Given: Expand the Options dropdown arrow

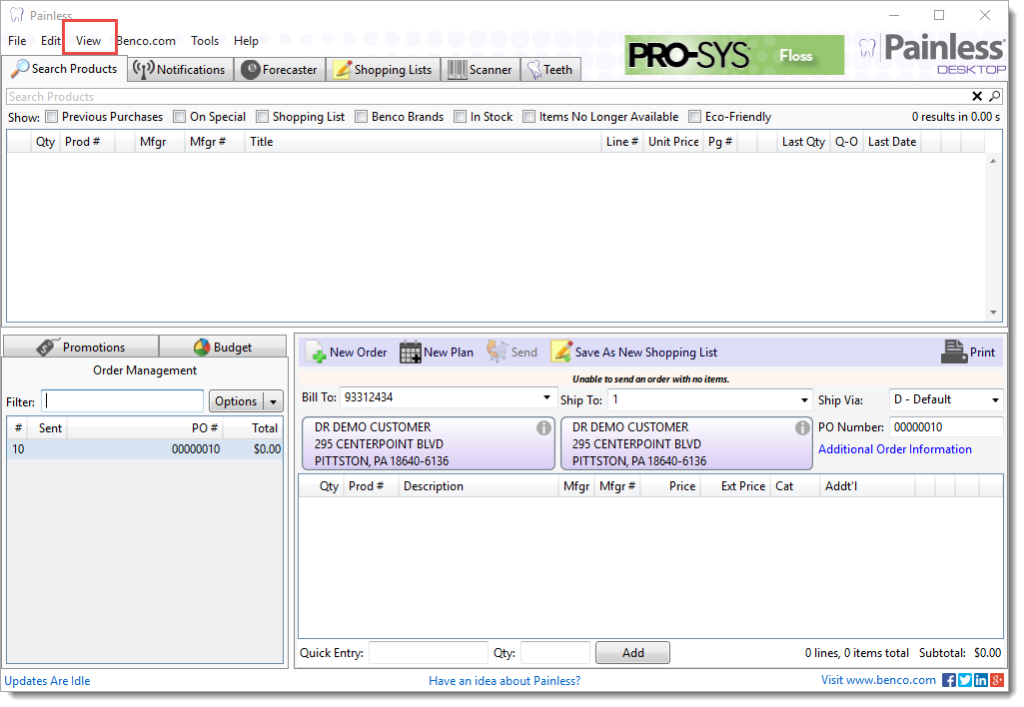Looking at the screenshot, I should (x=273, y=402).
